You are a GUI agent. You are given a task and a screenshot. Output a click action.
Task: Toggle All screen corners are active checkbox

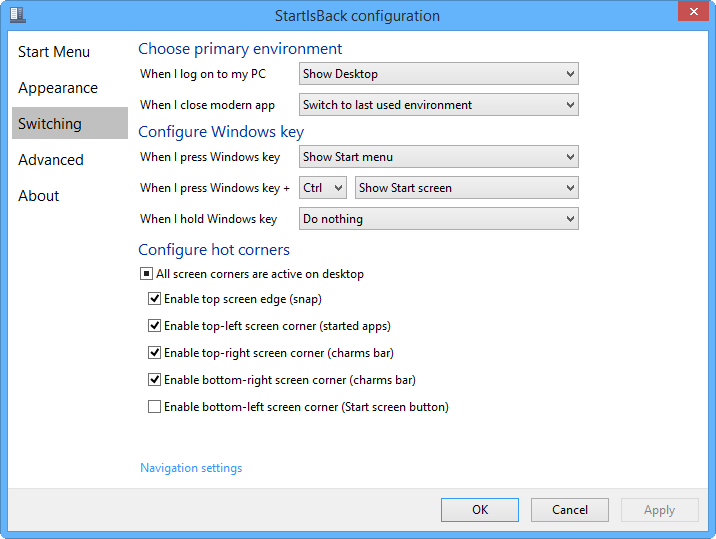[x=146, y=274]
